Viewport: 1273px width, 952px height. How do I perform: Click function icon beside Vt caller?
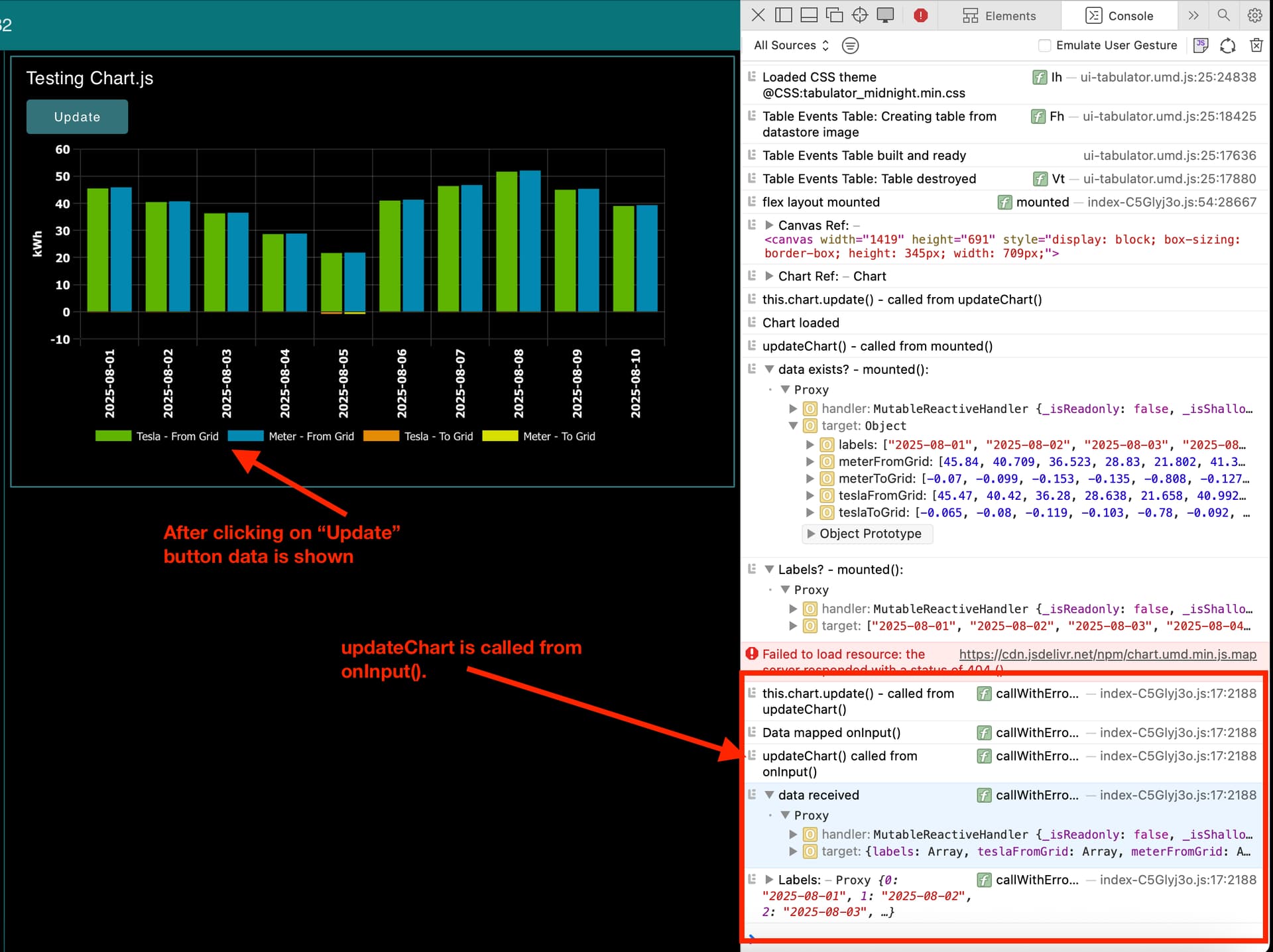click(1040, 179)
